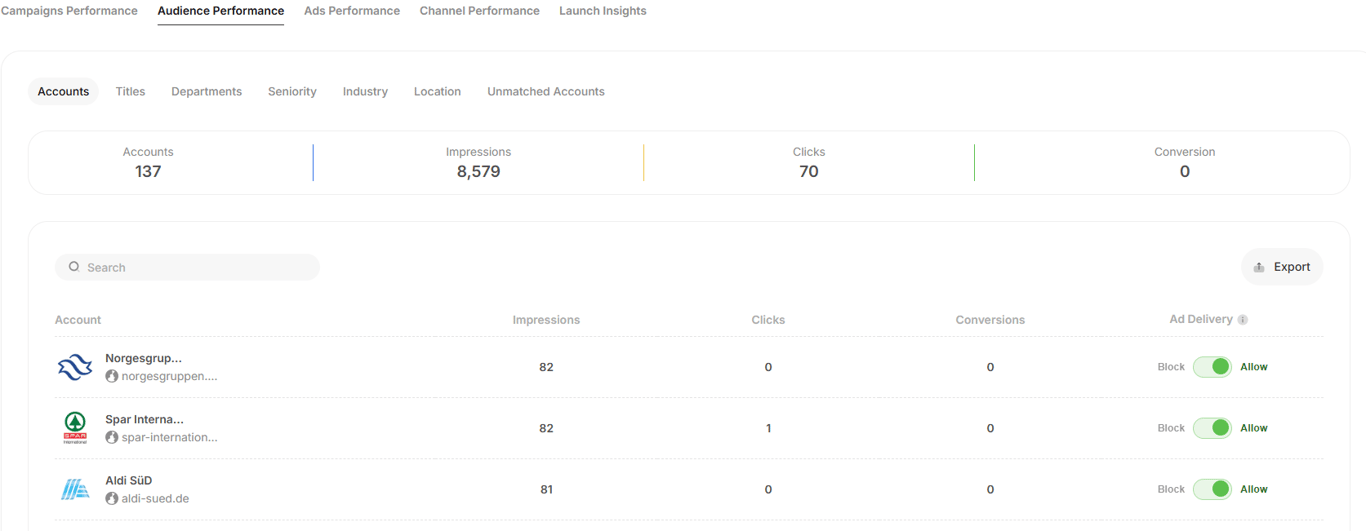
Task: Click the Norgesgruppen company logo
Action: [x=75, y=367]
